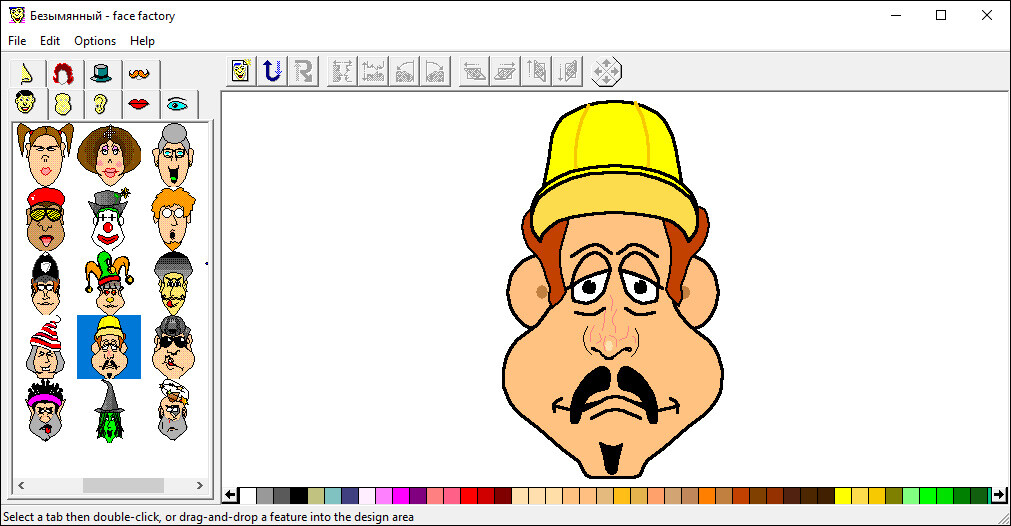Image resolution: width=1011 pixels, height=526 pixels.
Task: Maximize the face factory window
Action: tap(941, 15)
